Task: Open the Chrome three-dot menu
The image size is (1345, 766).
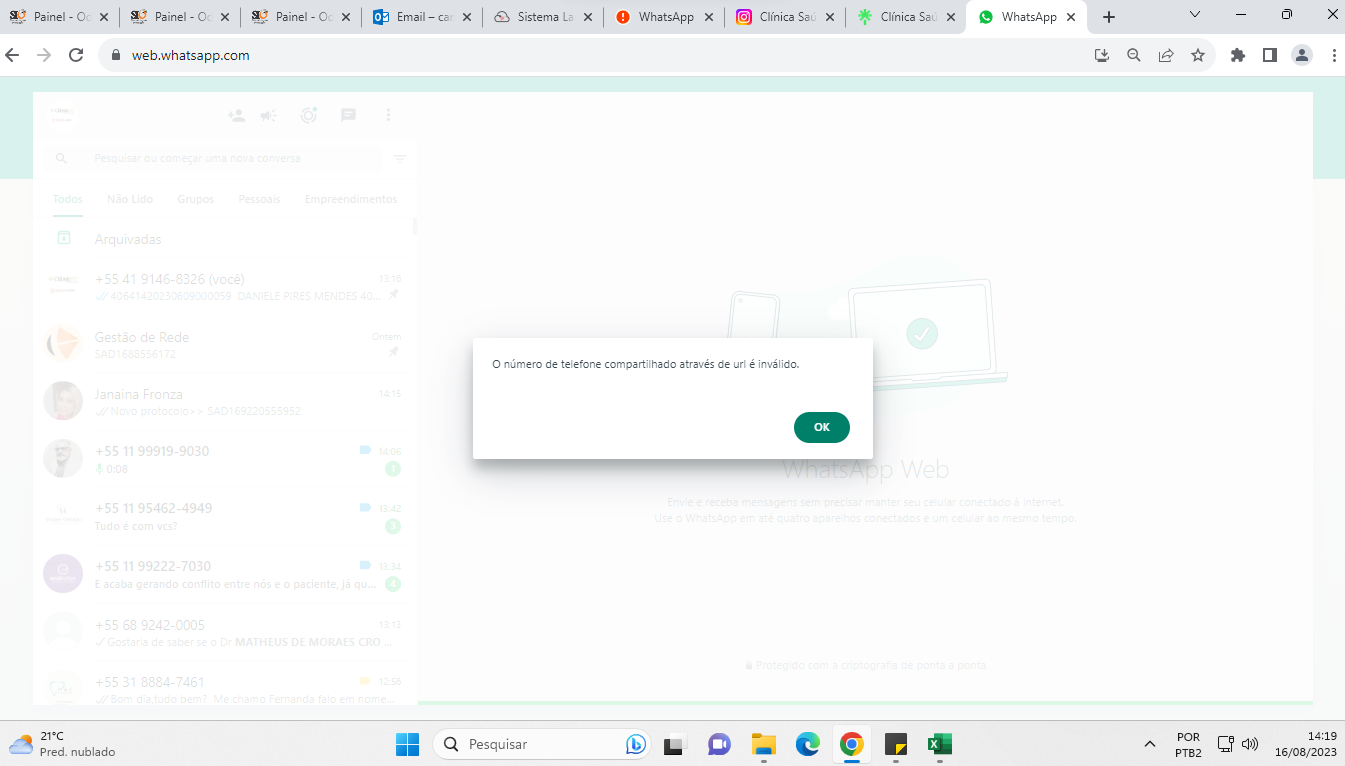Action: coord(1334,56)
